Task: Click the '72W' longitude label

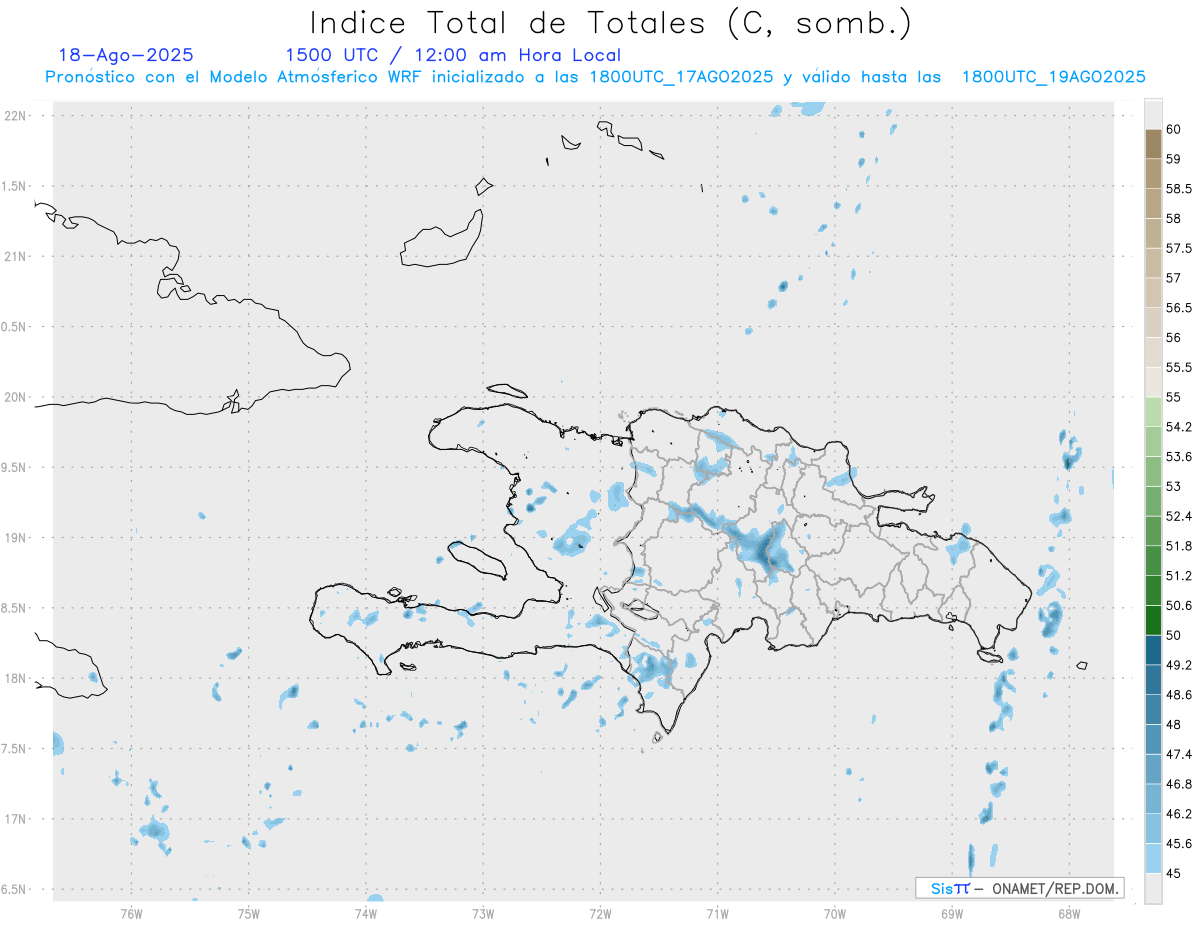Action: [x=600, y=913]
